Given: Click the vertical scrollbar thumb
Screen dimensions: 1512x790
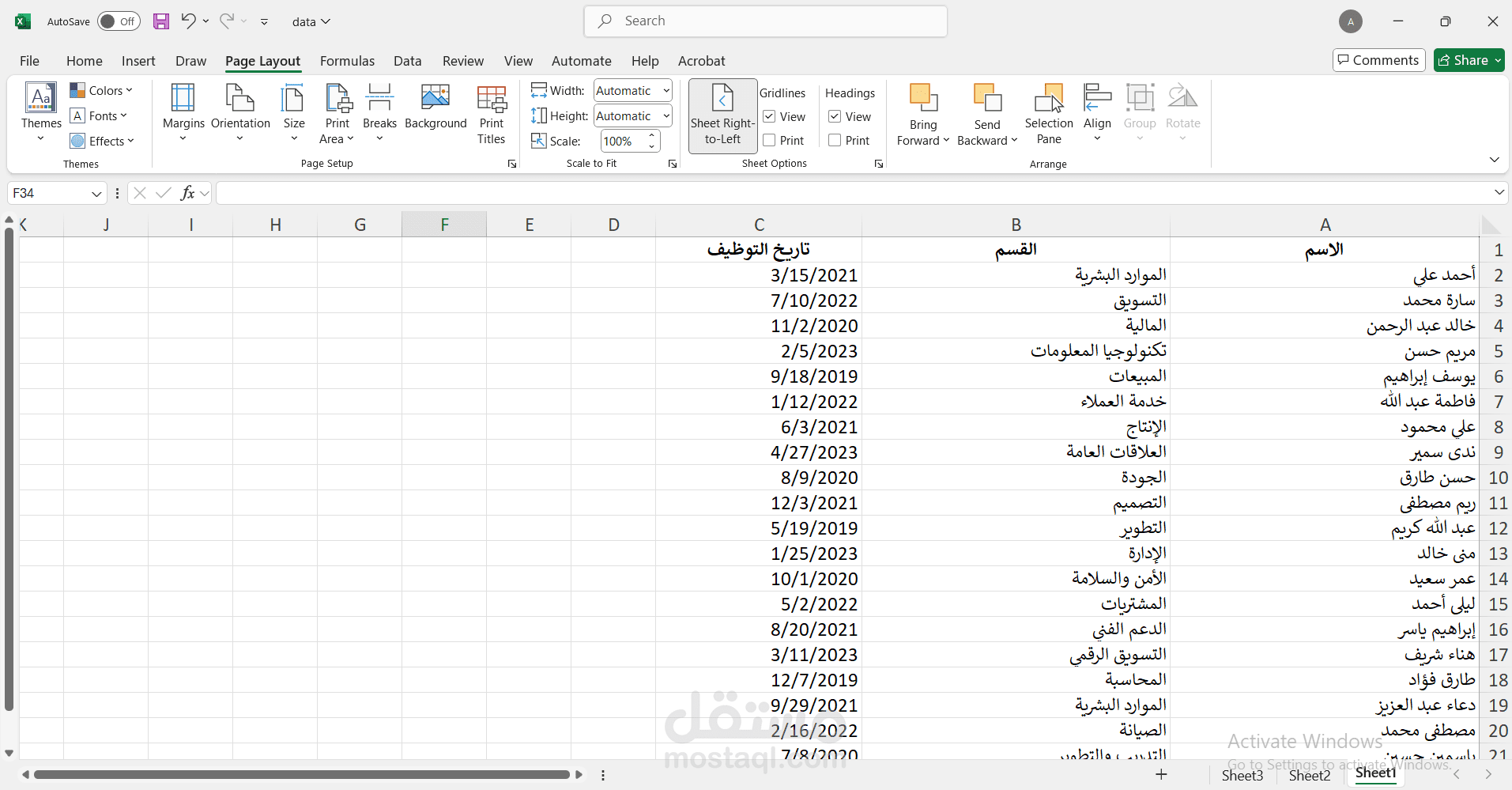Looking at the screenshot, I should [9, 469].
